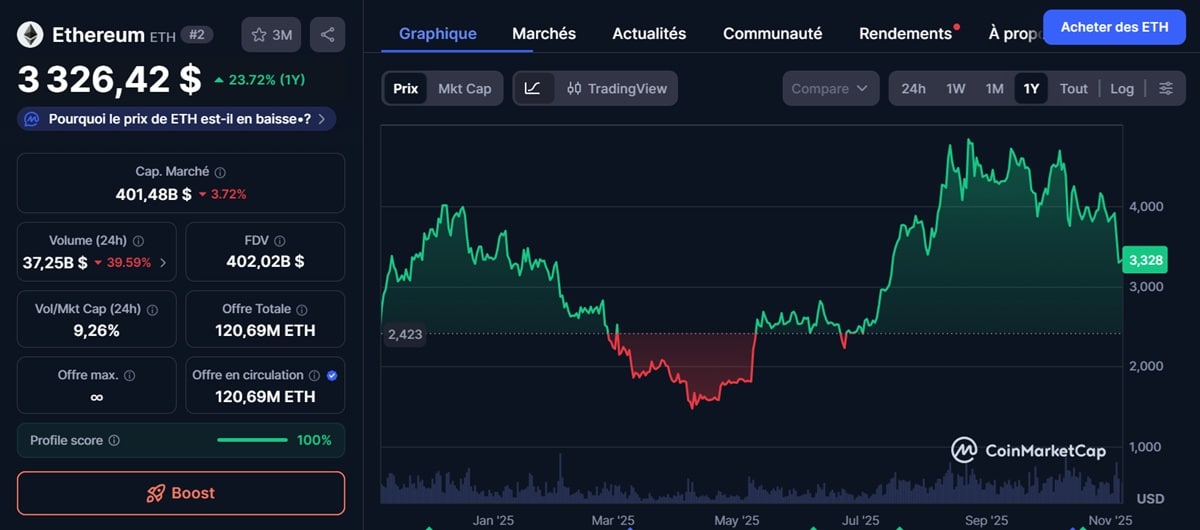Select the line chart icon

click(533, 88)
